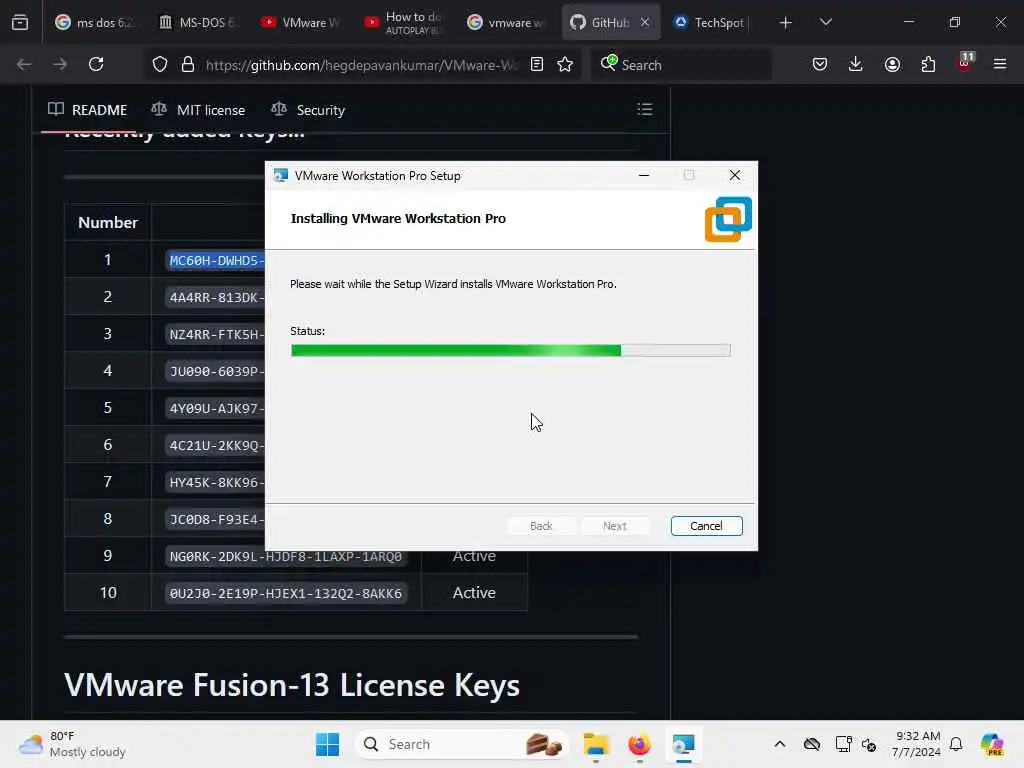Select license key JU090-6039P in row 4

pyautogui.click(x=216, y=371)
